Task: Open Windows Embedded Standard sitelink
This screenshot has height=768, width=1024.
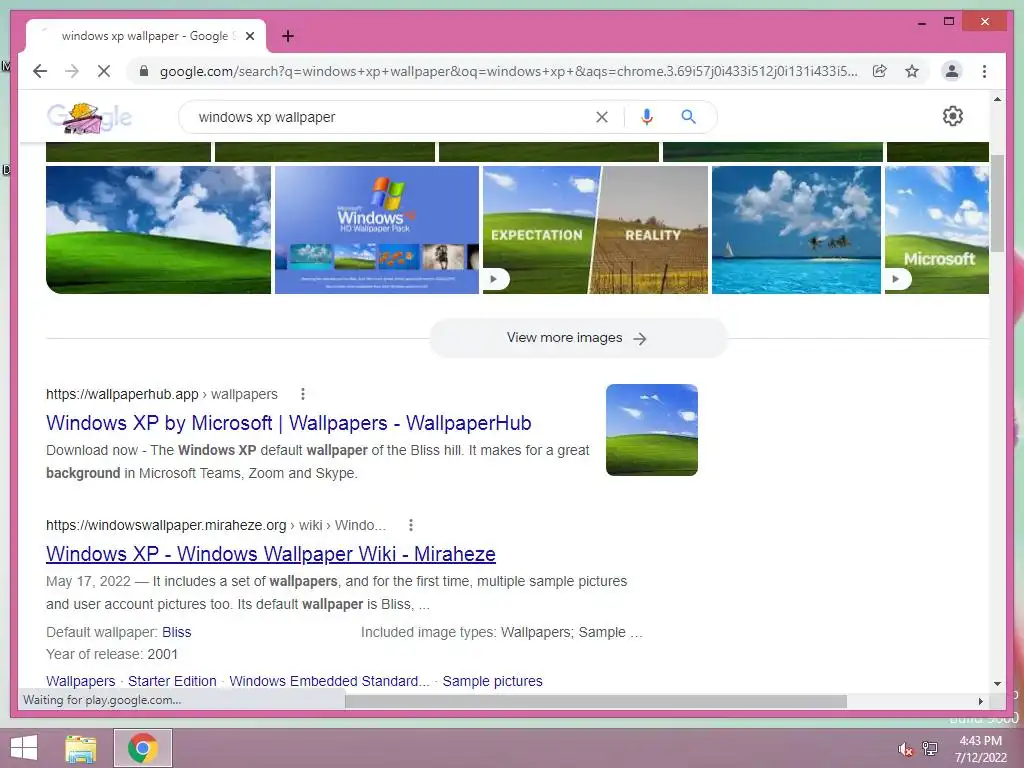Action: click(329, 681)
